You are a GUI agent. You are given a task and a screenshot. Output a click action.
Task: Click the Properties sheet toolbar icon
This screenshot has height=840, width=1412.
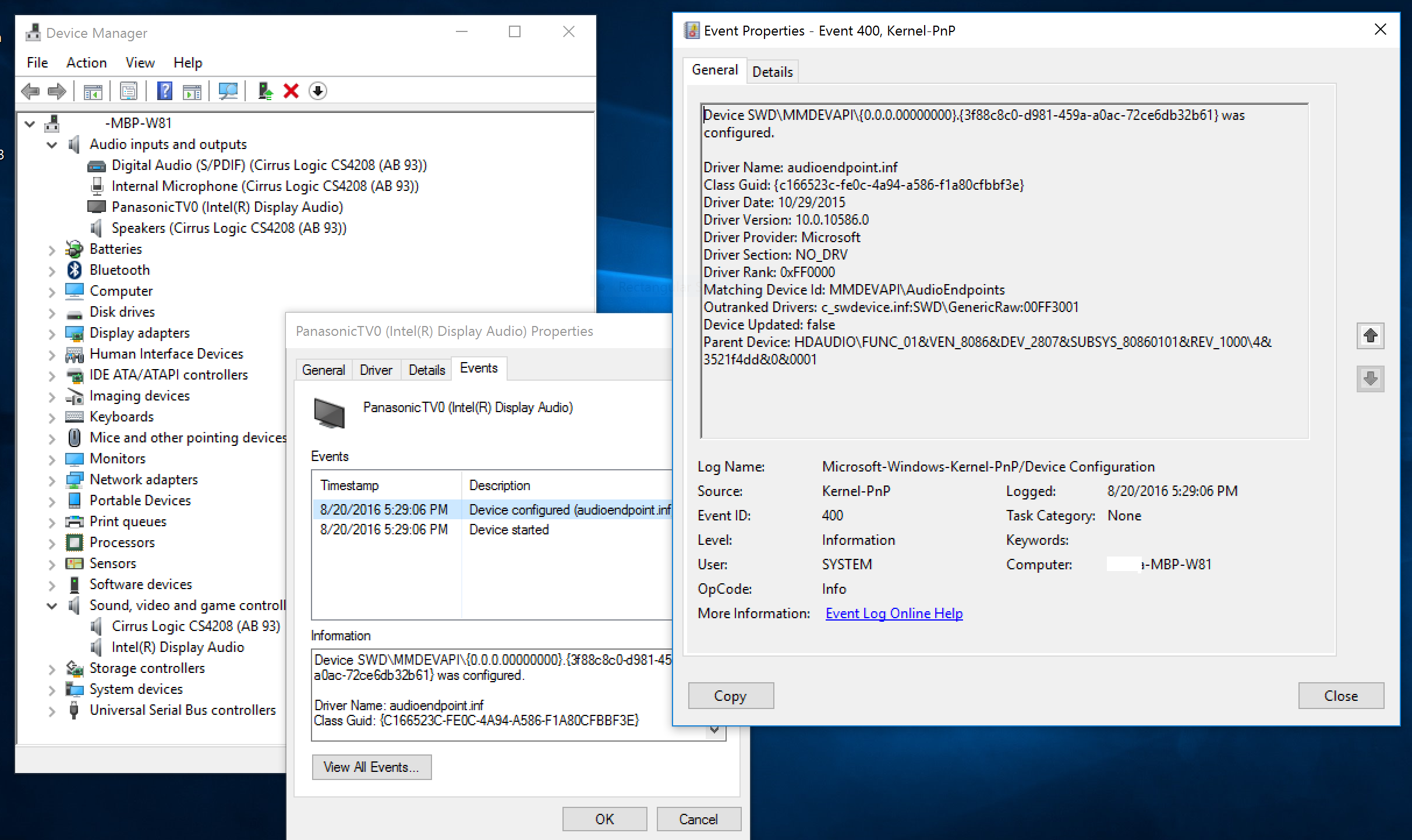pyautogui.click(x=129, y=91)
